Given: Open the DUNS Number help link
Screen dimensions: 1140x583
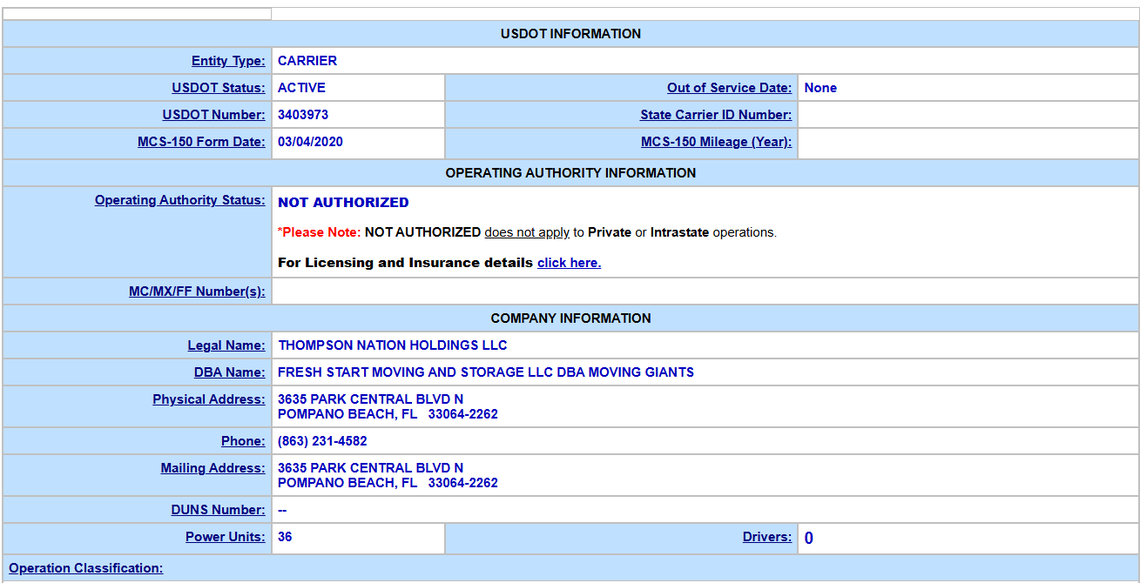Looking at the screenshot, I should pos(218,510).
